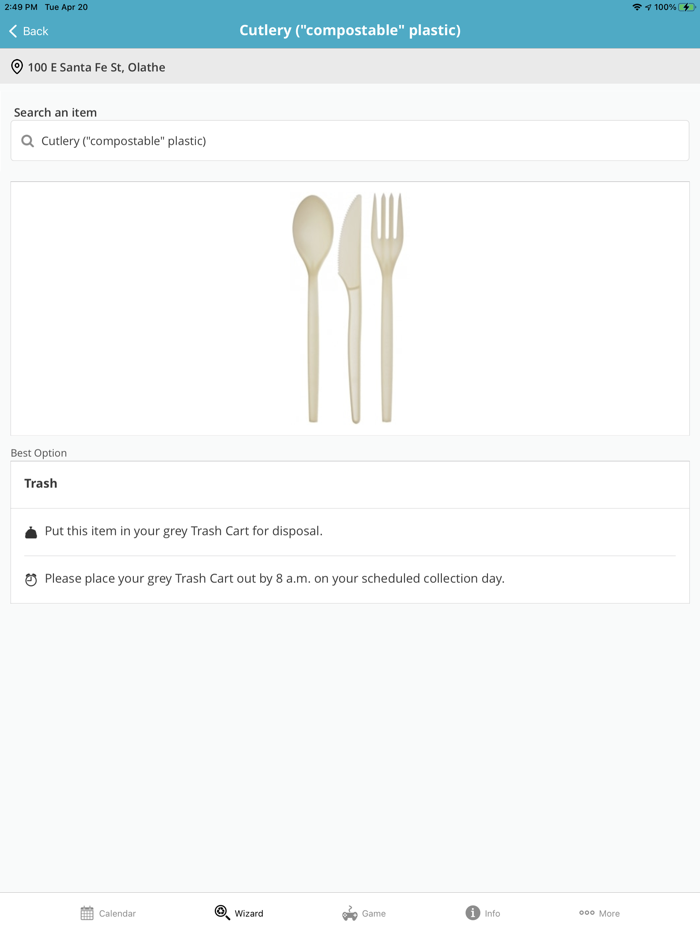Open the Info tab
The width and height of the screenshot is (700, 934).
483,913
